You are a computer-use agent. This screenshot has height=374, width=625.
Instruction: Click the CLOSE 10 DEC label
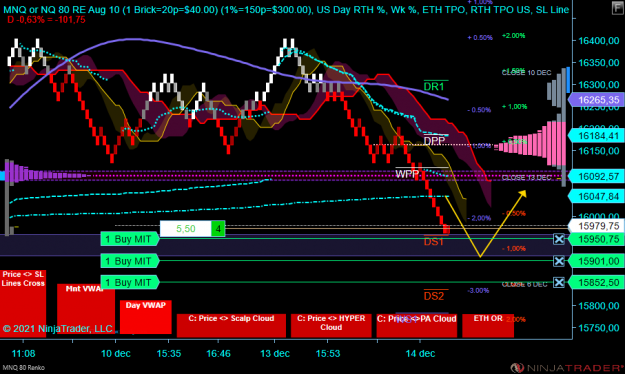[x=527, y=73]
